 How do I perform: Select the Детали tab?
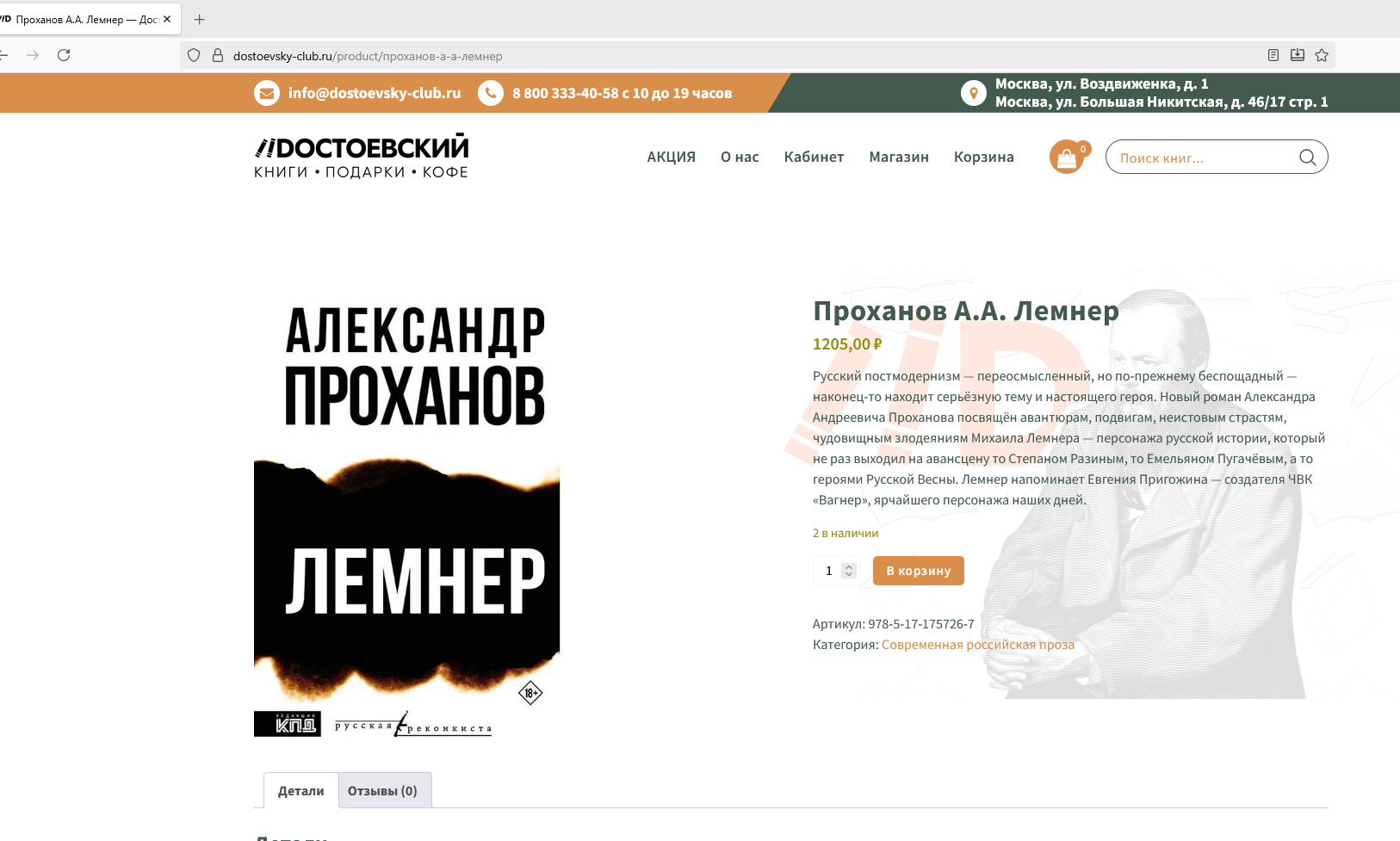[300, 790]
